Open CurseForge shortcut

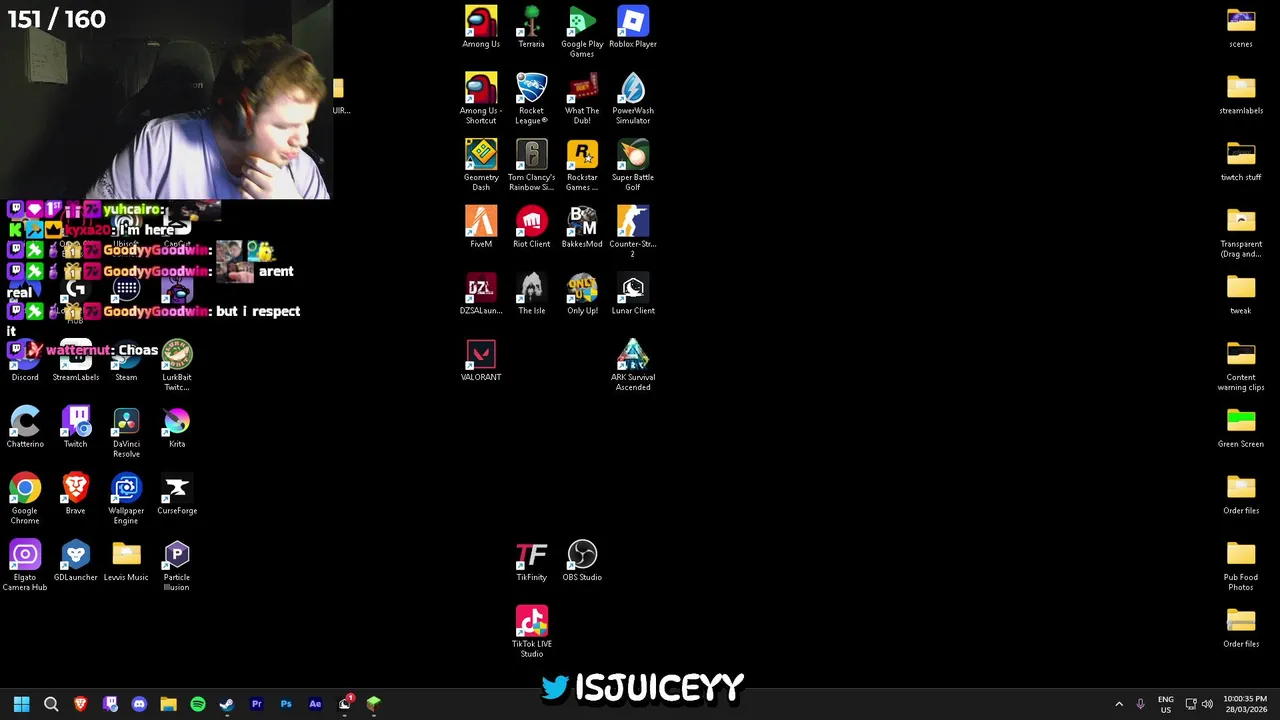tap(177, 494)
